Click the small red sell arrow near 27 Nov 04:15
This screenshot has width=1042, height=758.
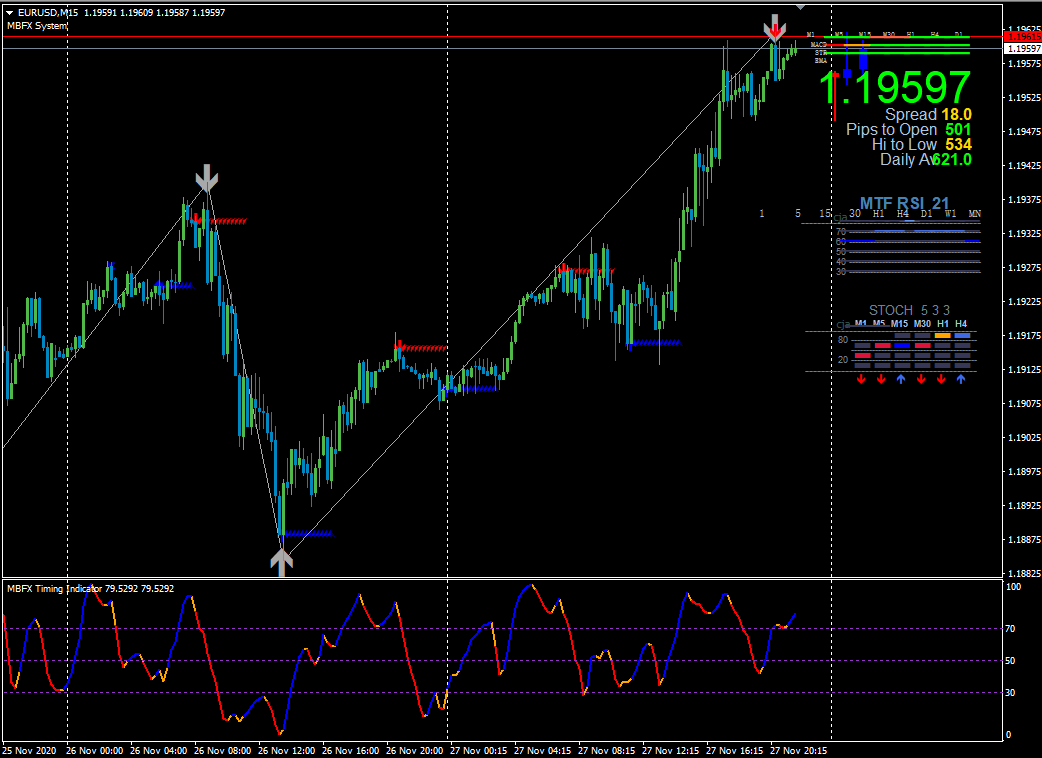[x=564, y=268]
